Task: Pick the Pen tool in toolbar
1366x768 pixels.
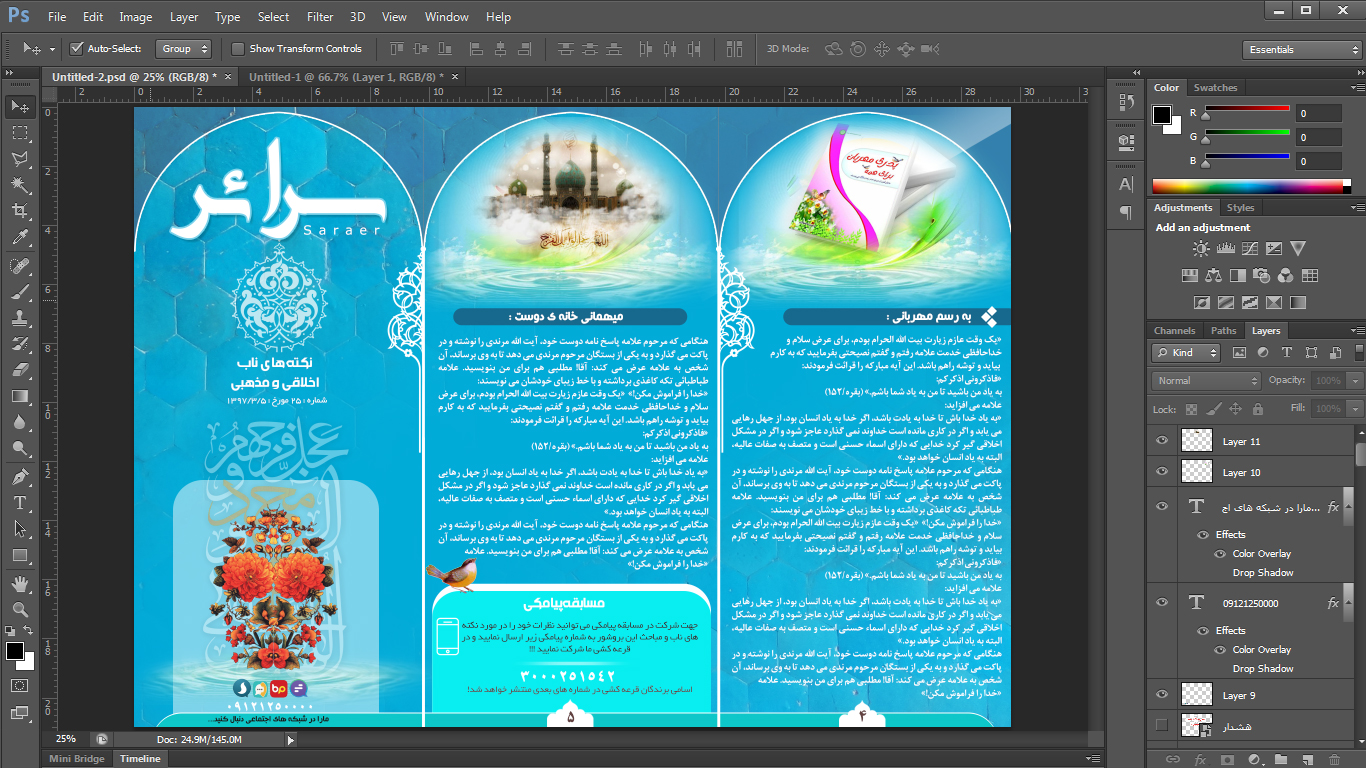Action: point(20,476)
